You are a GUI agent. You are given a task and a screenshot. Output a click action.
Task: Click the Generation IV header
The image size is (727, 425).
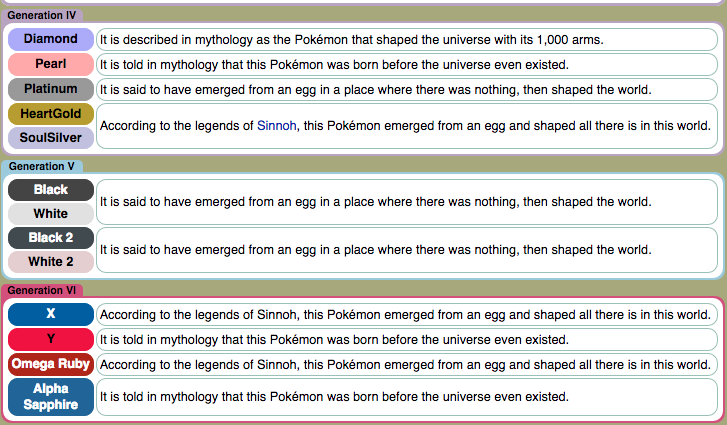pyautogui.click(x=42, y=15)
